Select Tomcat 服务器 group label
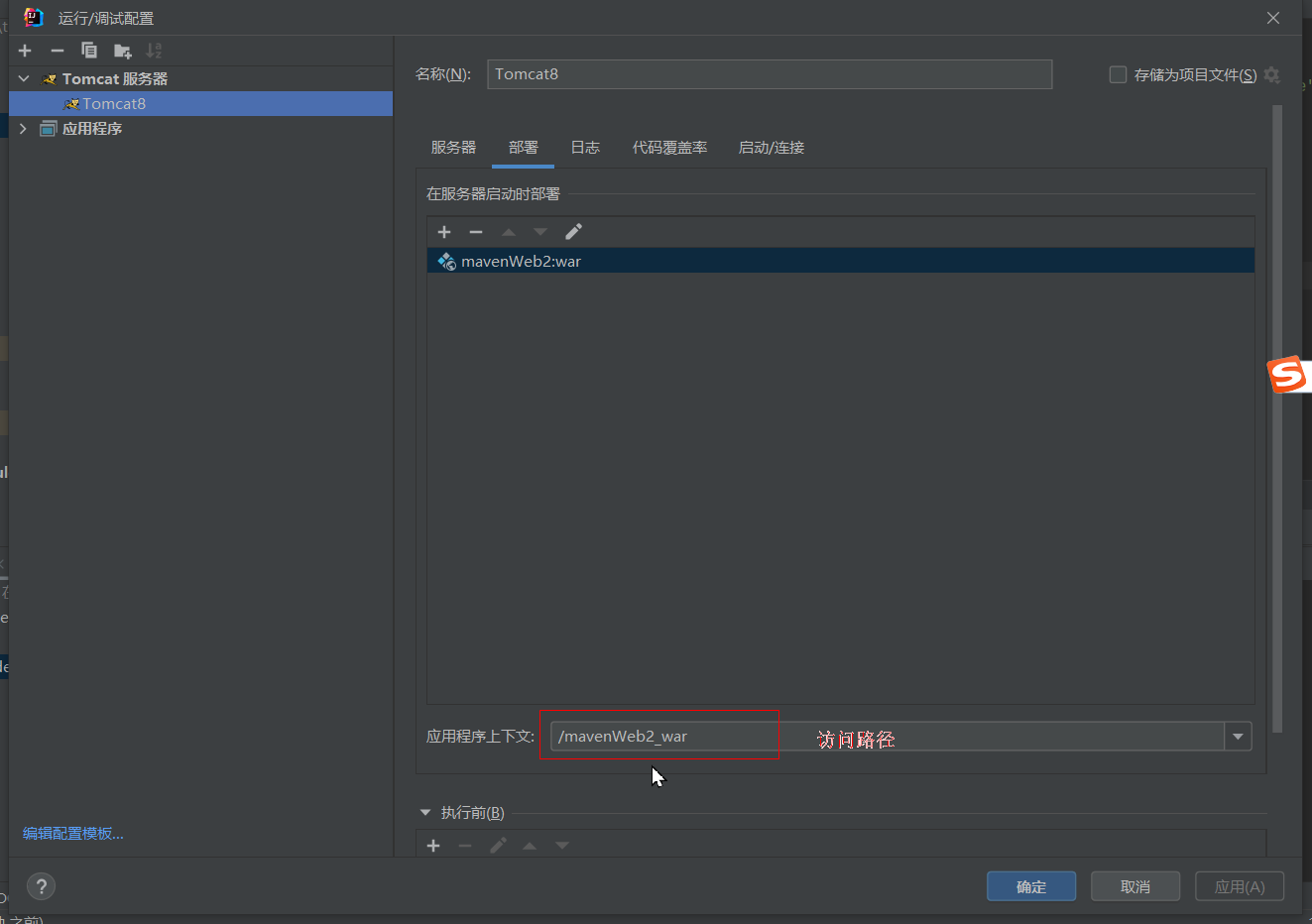 (x=115, y=78)
